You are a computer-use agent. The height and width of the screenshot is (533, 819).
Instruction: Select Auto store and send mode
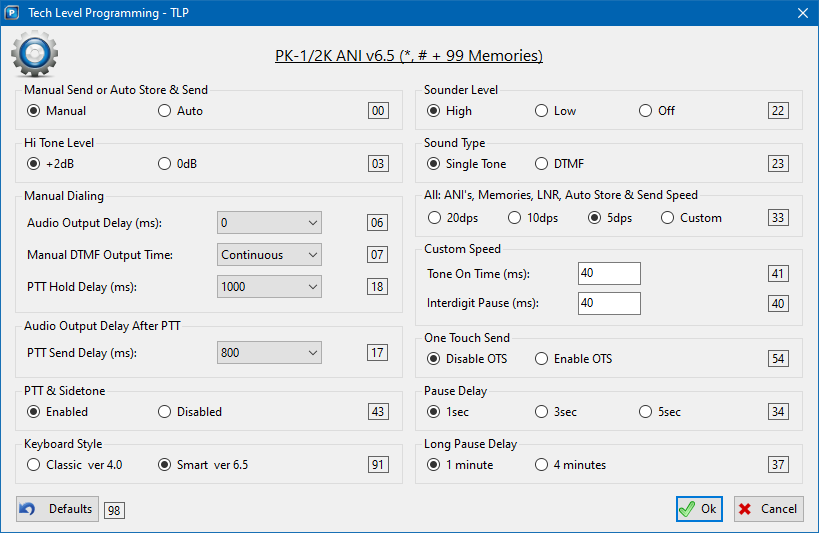point(165,111)
